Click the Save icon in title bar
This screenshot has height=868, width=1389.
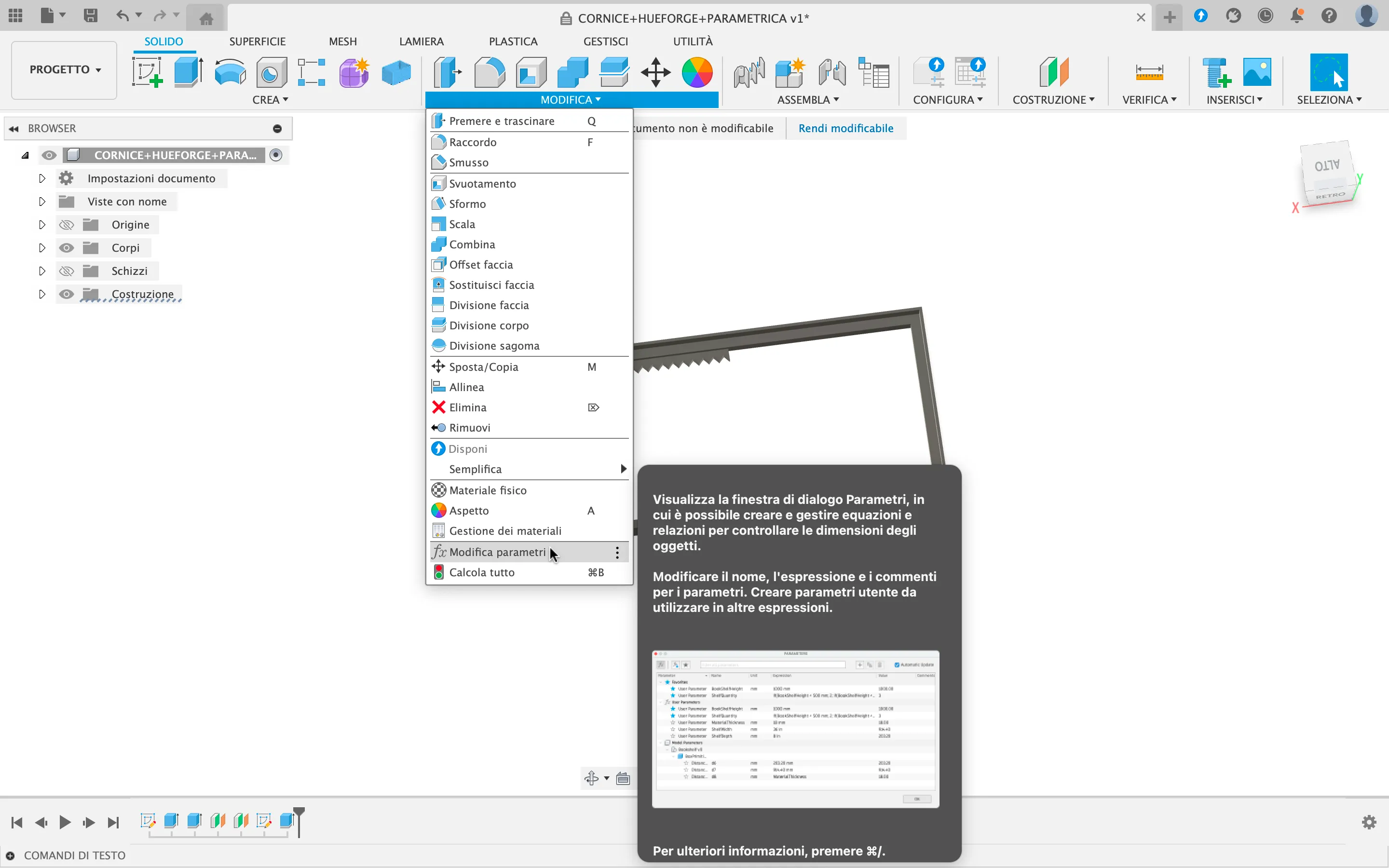pos(90,16)
